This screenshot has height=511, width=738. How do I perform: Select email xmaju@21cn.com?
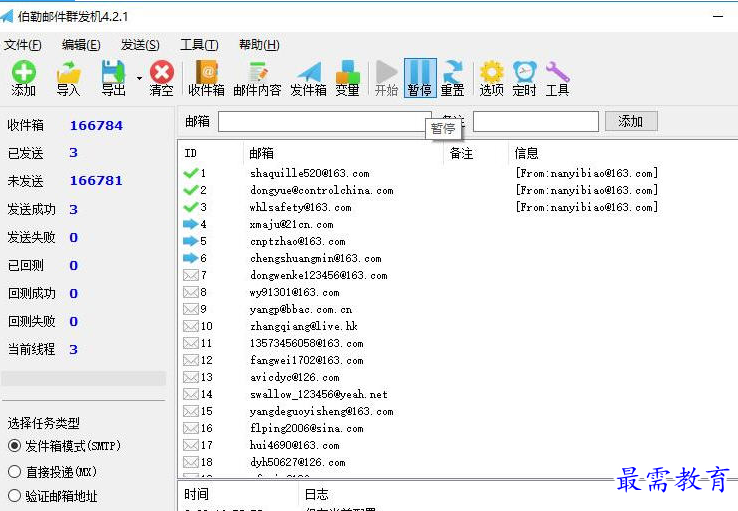[x=292, y=224]
